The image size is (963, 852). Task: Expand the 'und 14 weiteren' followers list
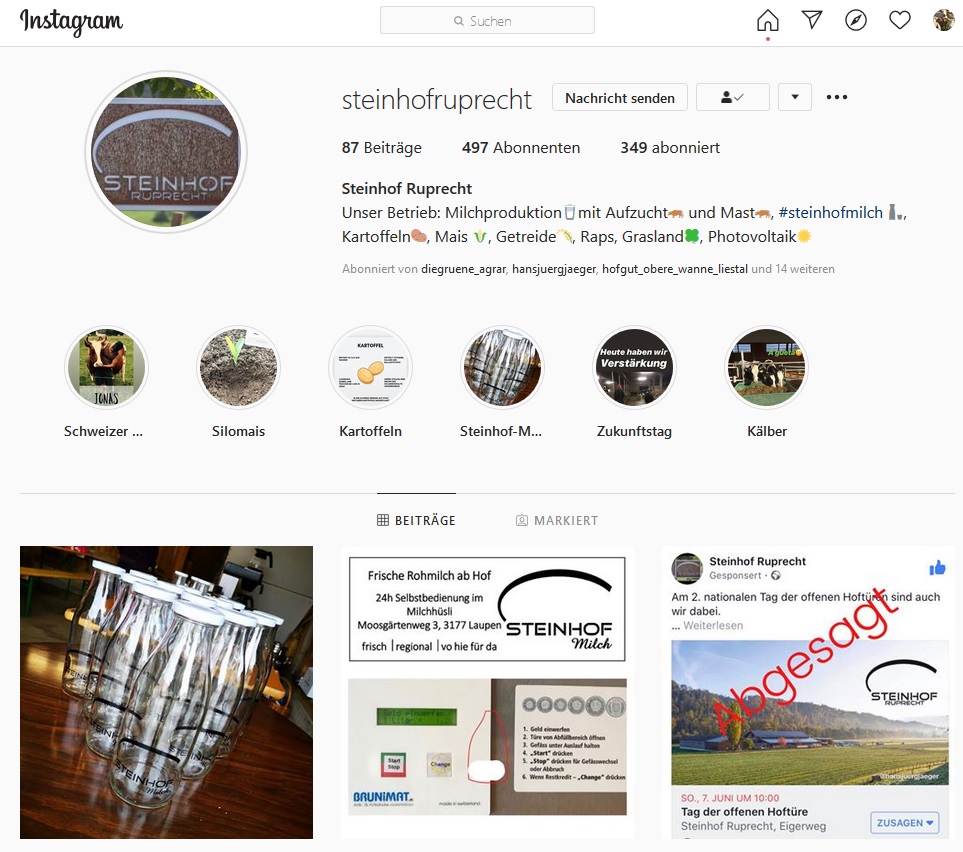[x=793, y=269]
